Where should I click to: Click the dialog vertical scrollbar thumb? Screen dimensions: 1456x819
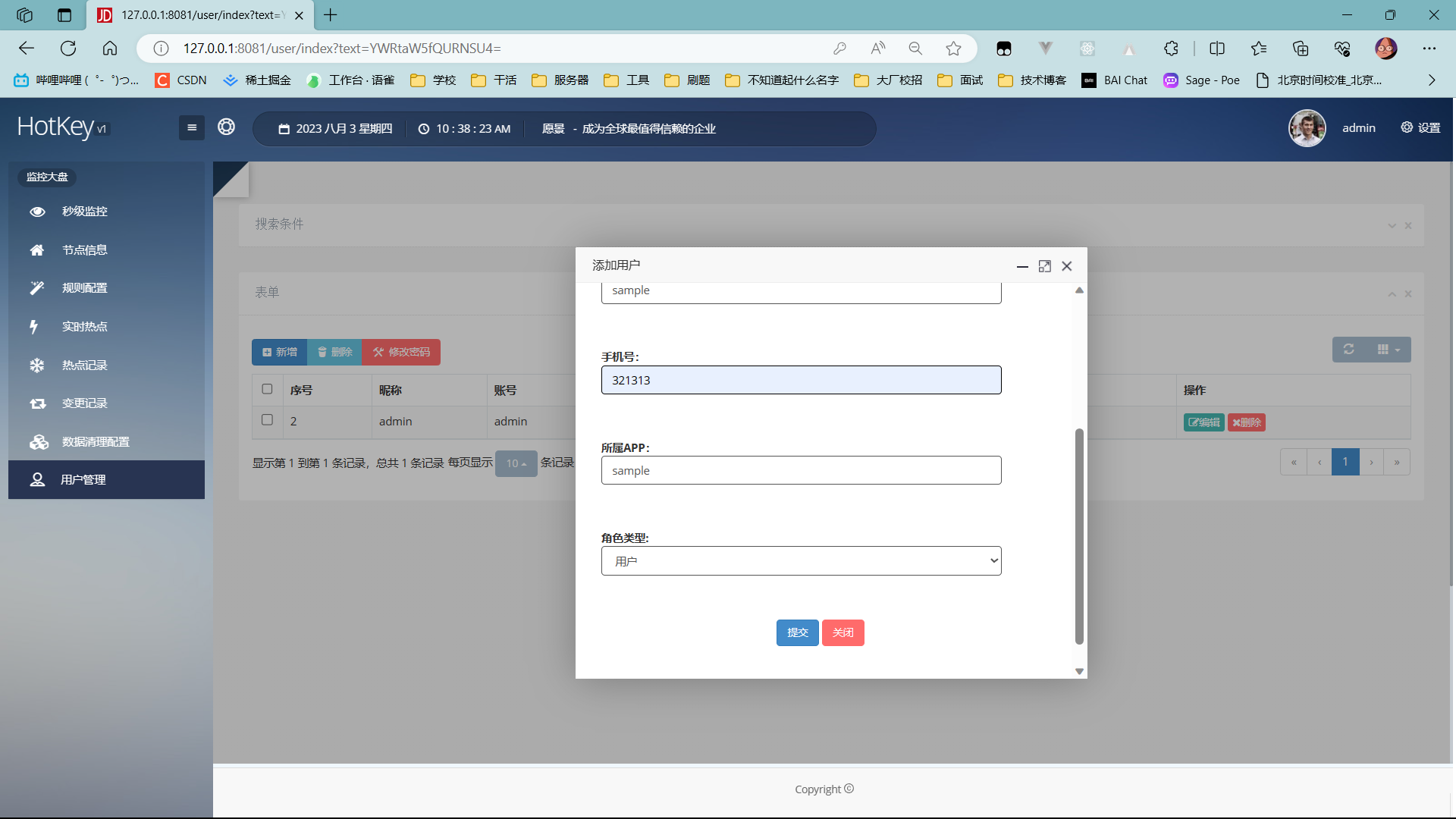pos(1079,535)
